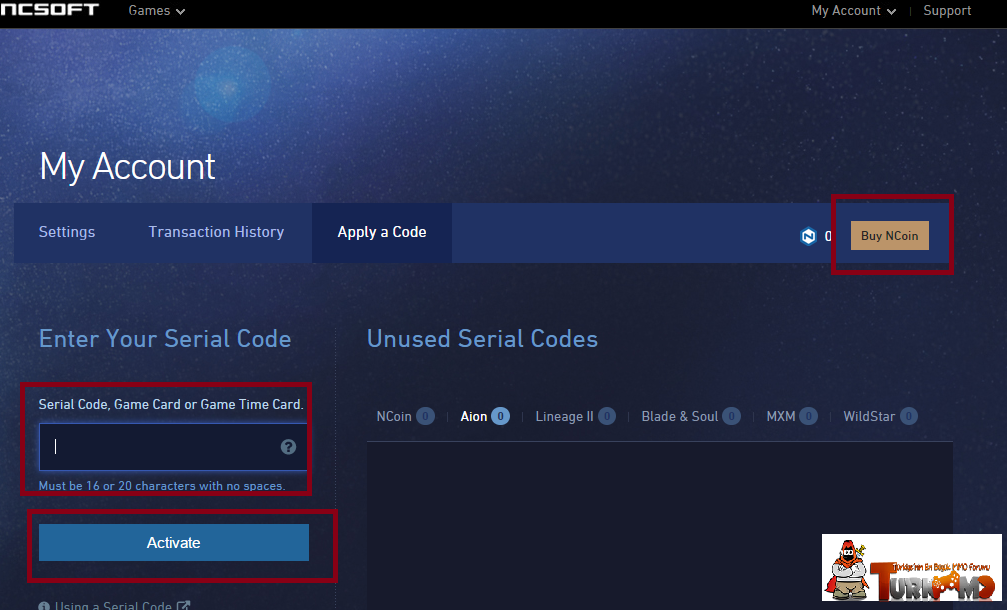Focus the serial code input field
Screen dimensions: 1007x610
173,447
